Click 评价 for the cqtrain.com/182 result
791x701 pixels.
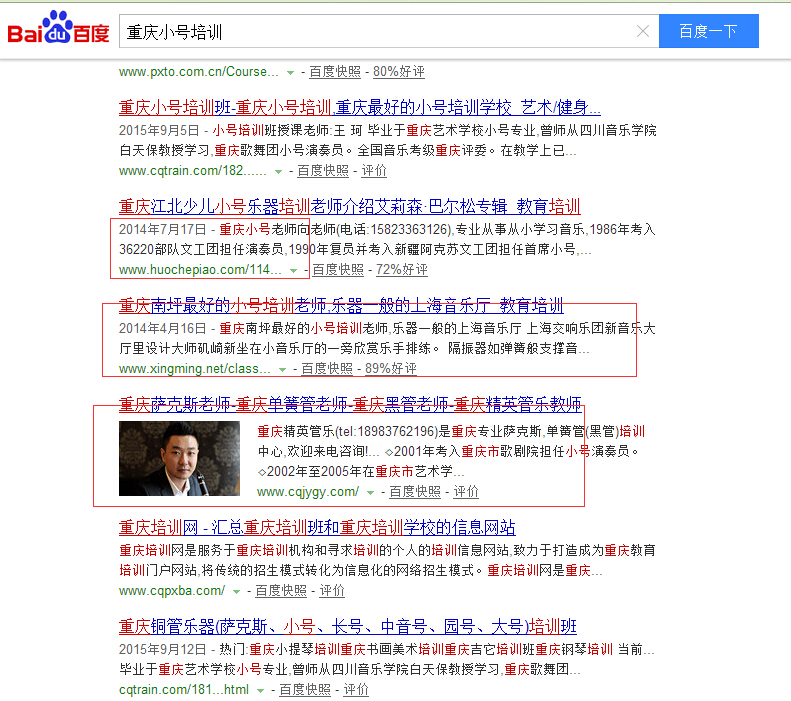pyautogui.click(x=374, y=171)
